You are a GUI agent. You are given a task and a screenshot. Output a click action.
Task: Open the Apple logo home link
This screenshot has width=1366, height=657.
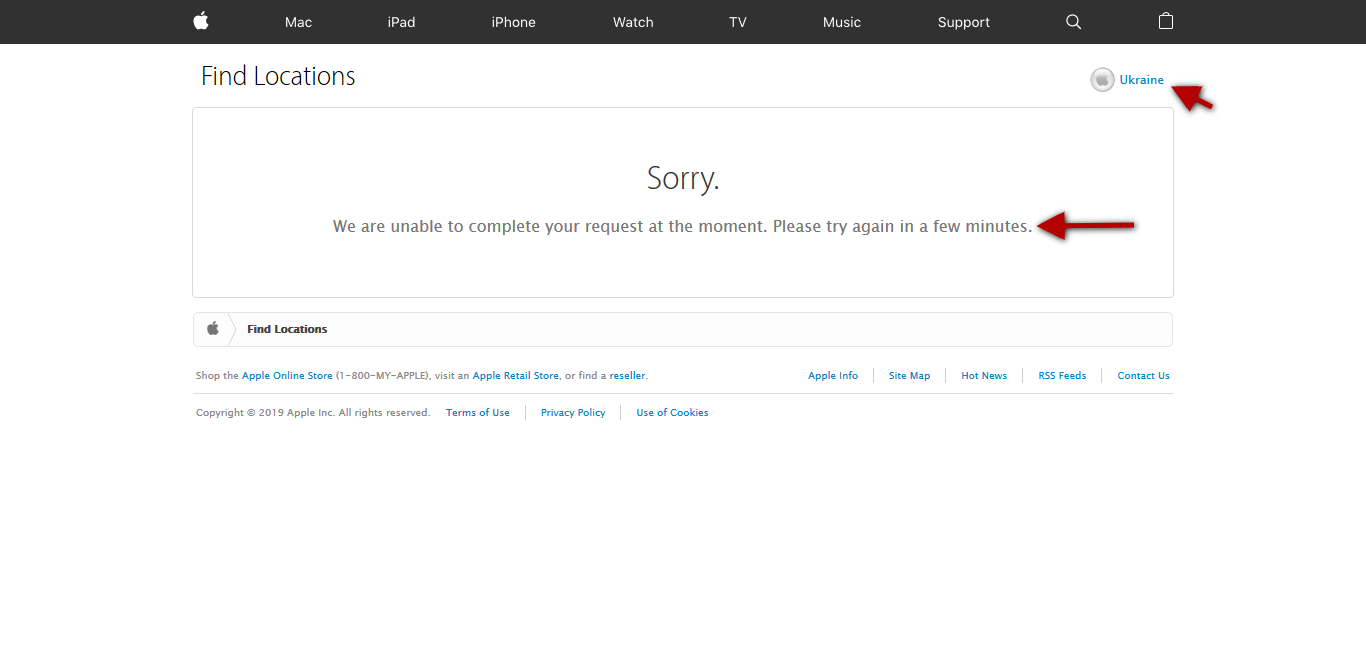pos(201,21)
